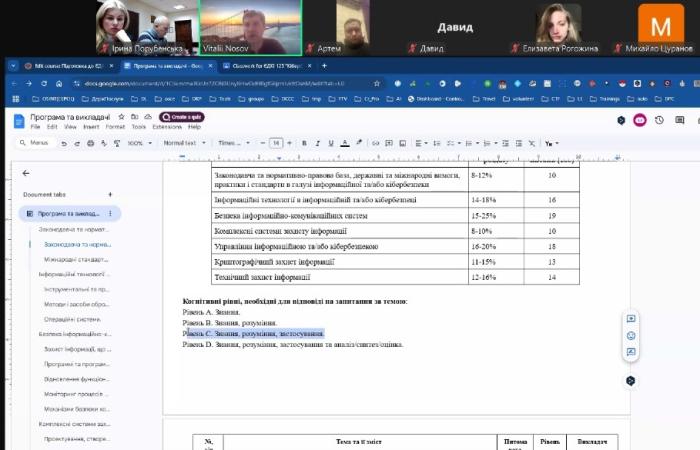Go to 'Міжнародні стандарт...' outline heading
This screenshot has width=700, height=450.
click(x=75, y=259)
